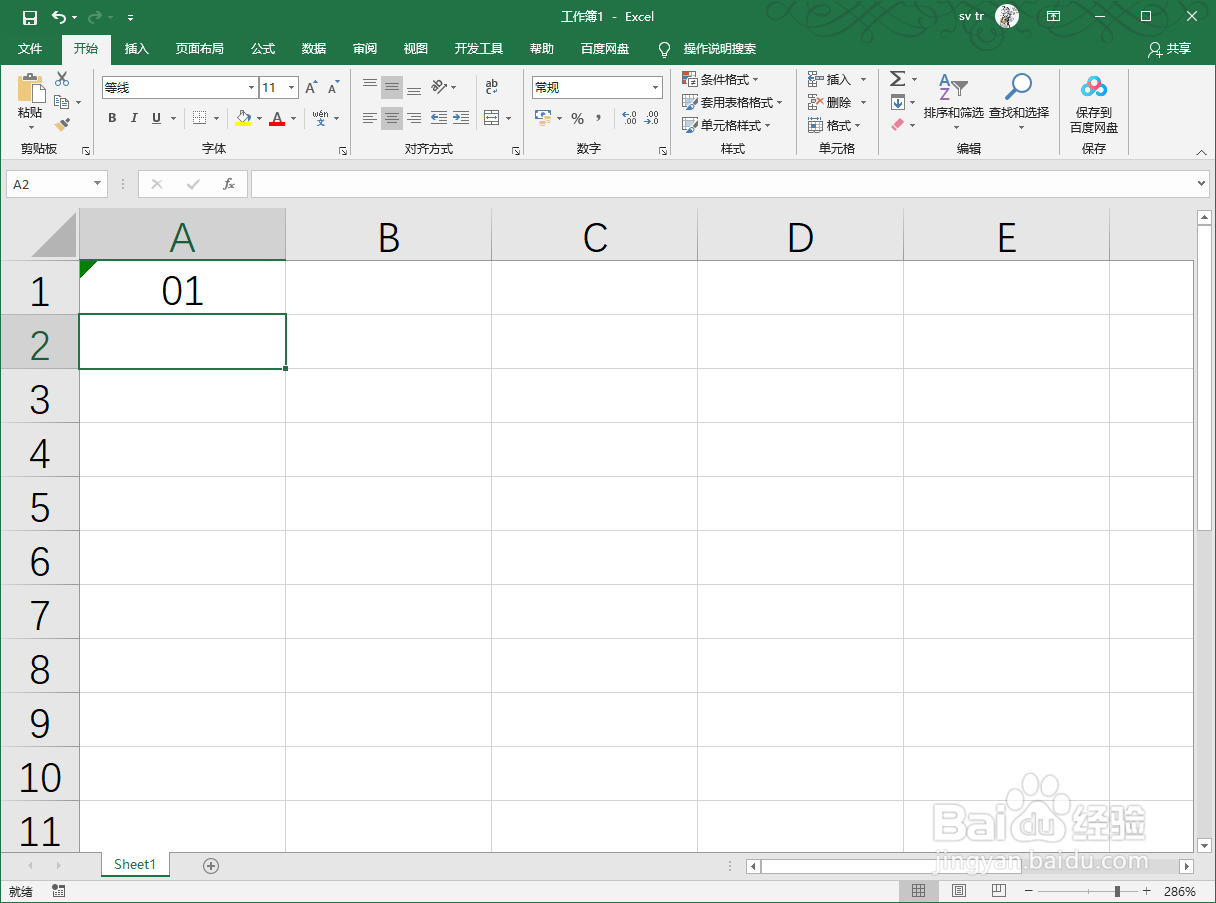
Task: Toggle bold formatting with the B icon
Action: [112, 118]
